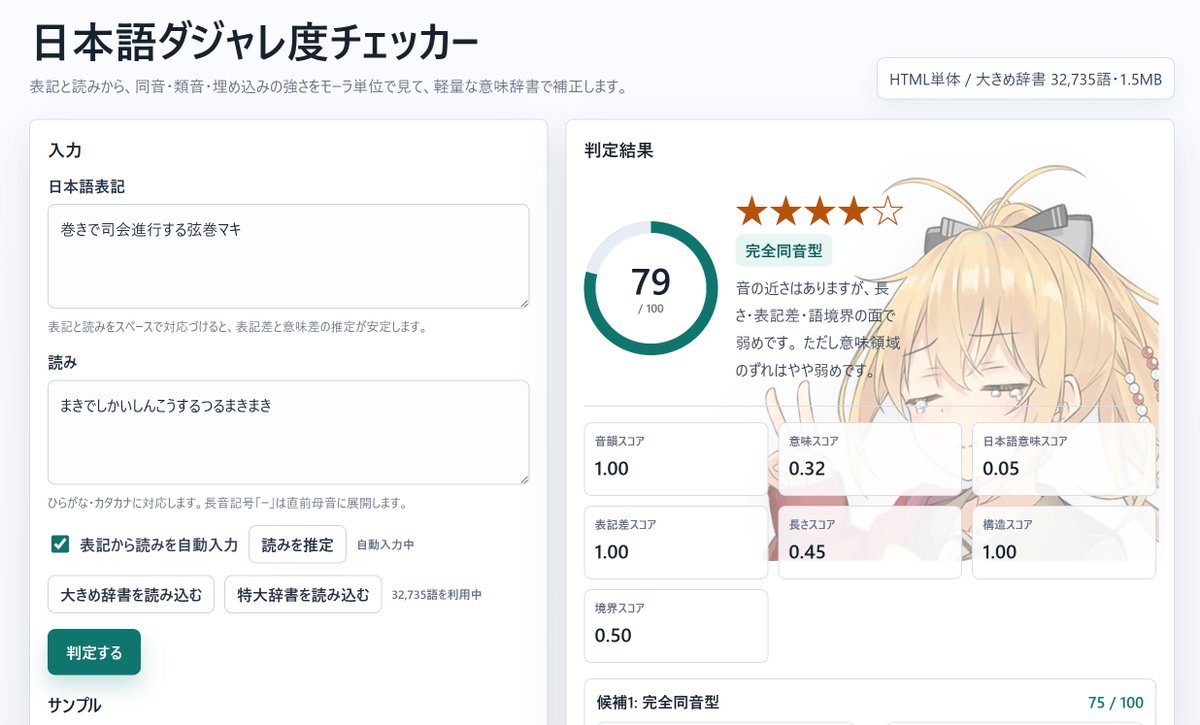
Task: Click the サンプル section heading
Action: click(75, 704)
